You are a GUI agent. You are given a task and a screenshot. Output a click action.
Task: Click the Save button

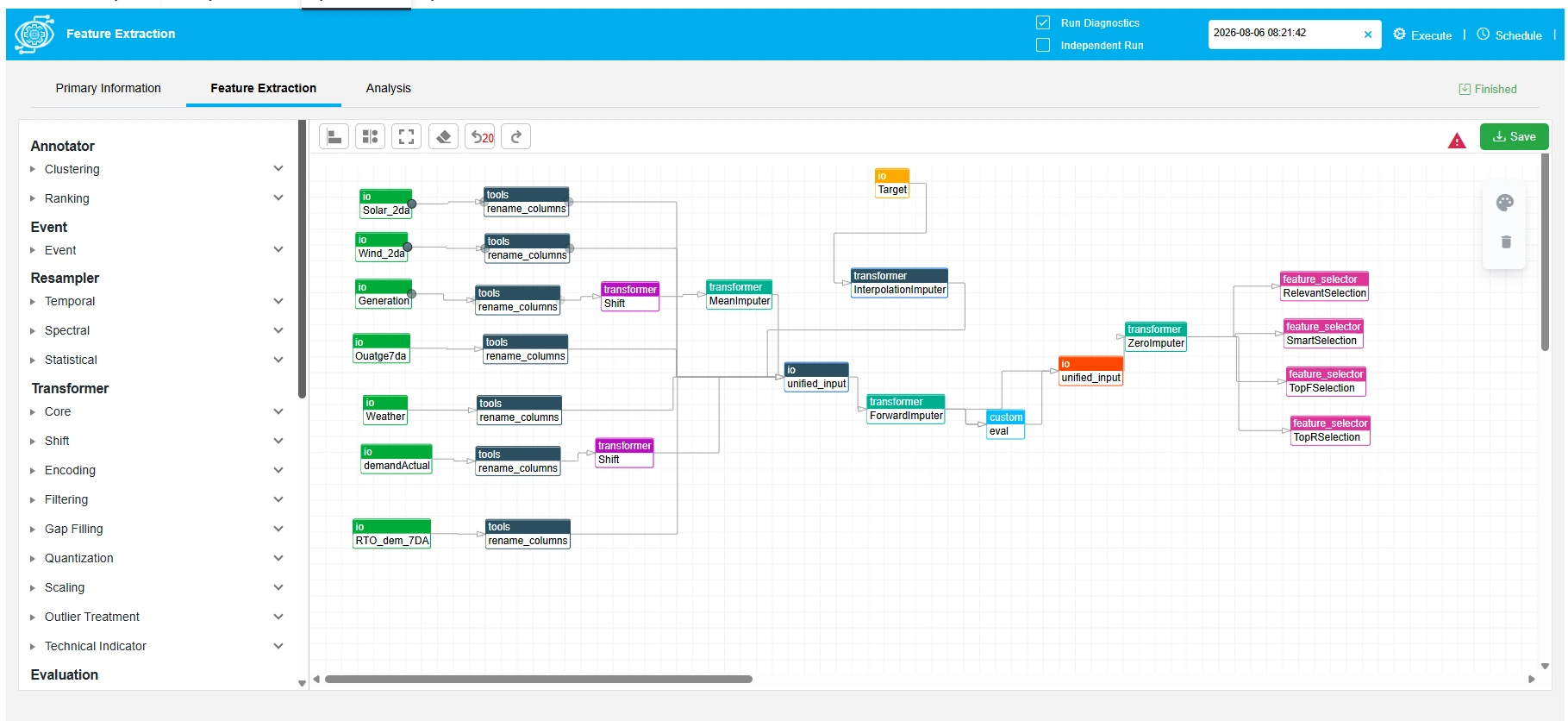pyautogui.click(x=1514, y=136)
